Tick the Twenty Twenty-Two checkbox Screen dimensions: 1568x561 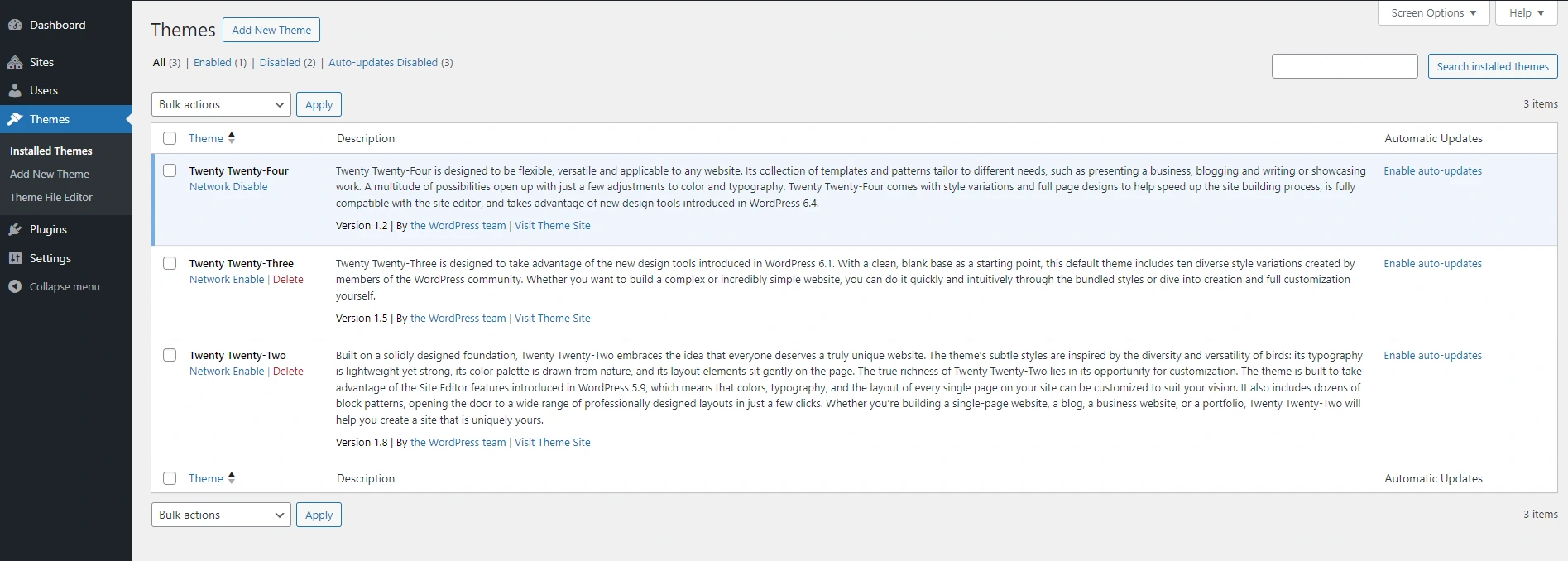pos(170,355)
